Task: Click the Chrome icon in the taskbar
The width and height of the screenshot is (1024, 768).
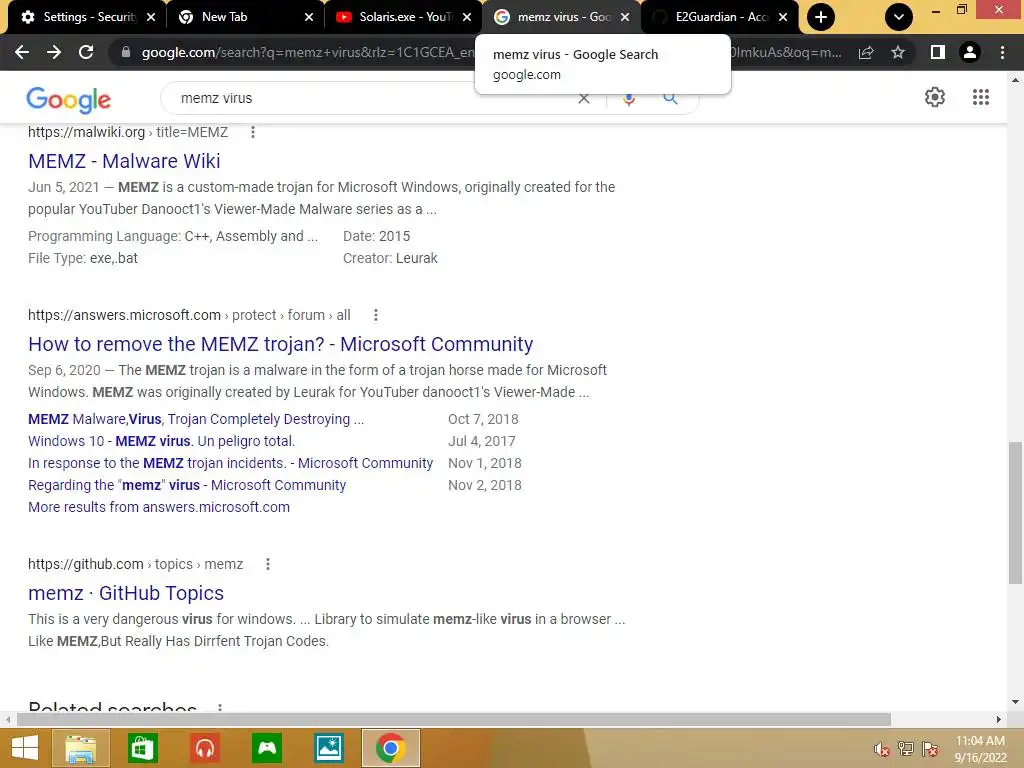Action: click(x=391, y=748)
